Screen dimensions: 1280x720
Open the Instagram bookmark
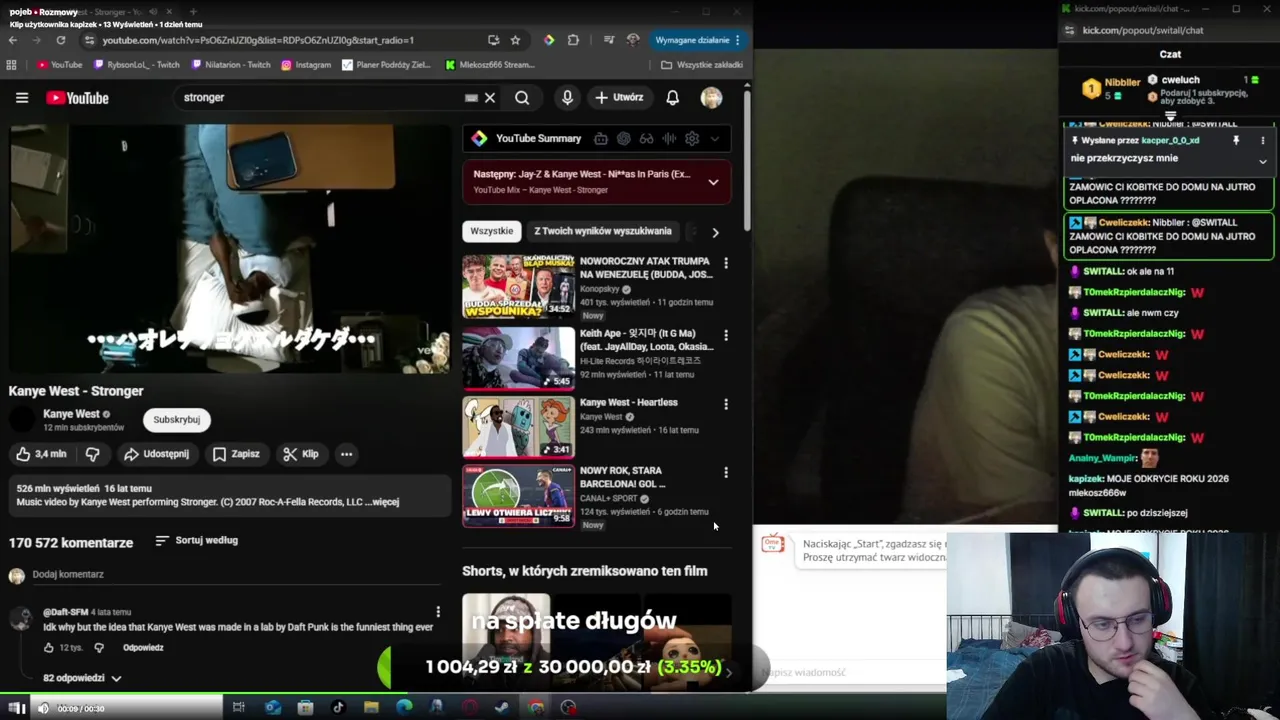pyautogui.click(x=306, y=65)
